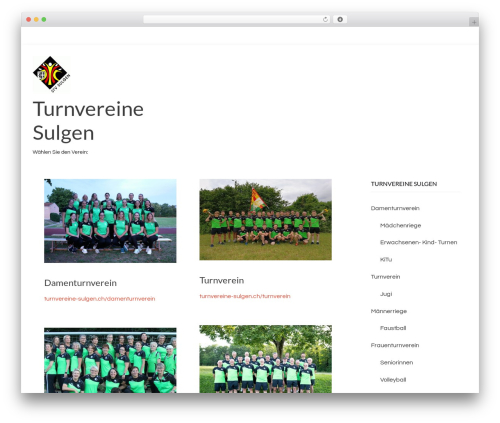Click the 'Wählen Sie den Verein:' tagline
This screenshot has width=500, height=423.
[60, 152]
